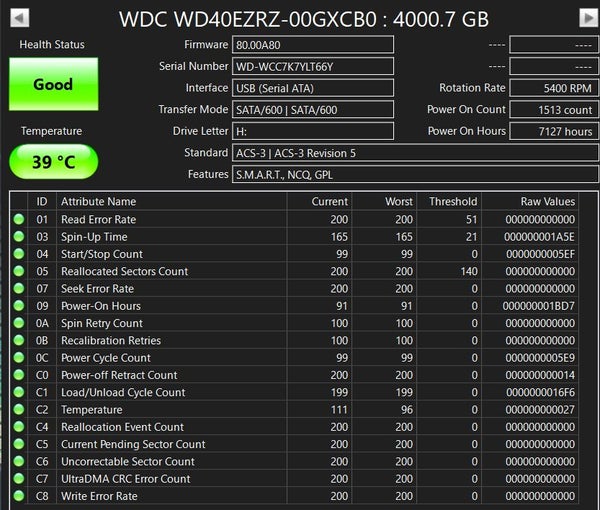Click the status dot for Reallocated Sectors Count
The image size is (600, 510).
coord(19,271)
